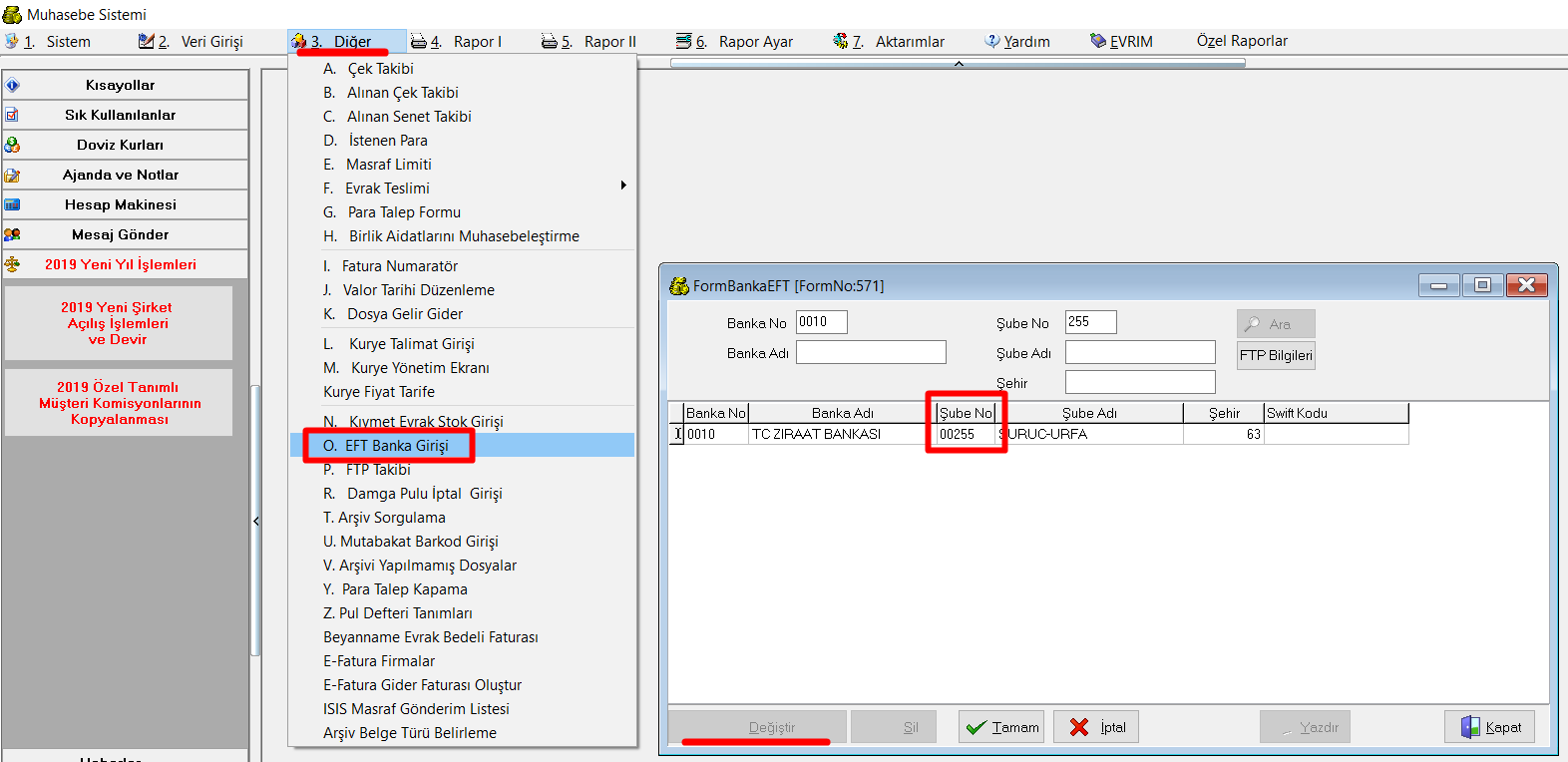This screenshot has height=762, width=1568.
Task: Click the Banka Adı input field
Action: click(871, 352)
